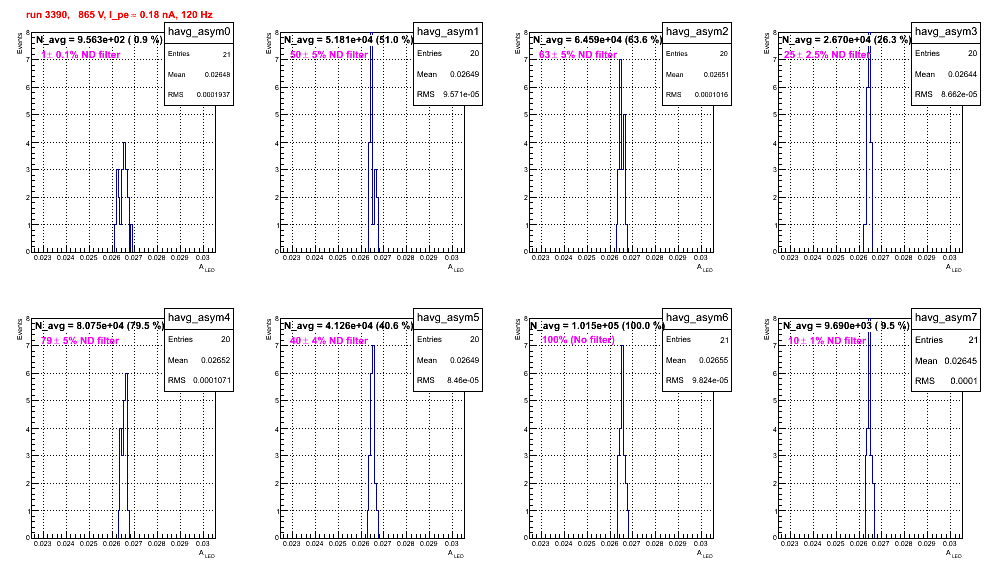
Task: Select the havg_asym6 stats box title
Action: (697, 317)
